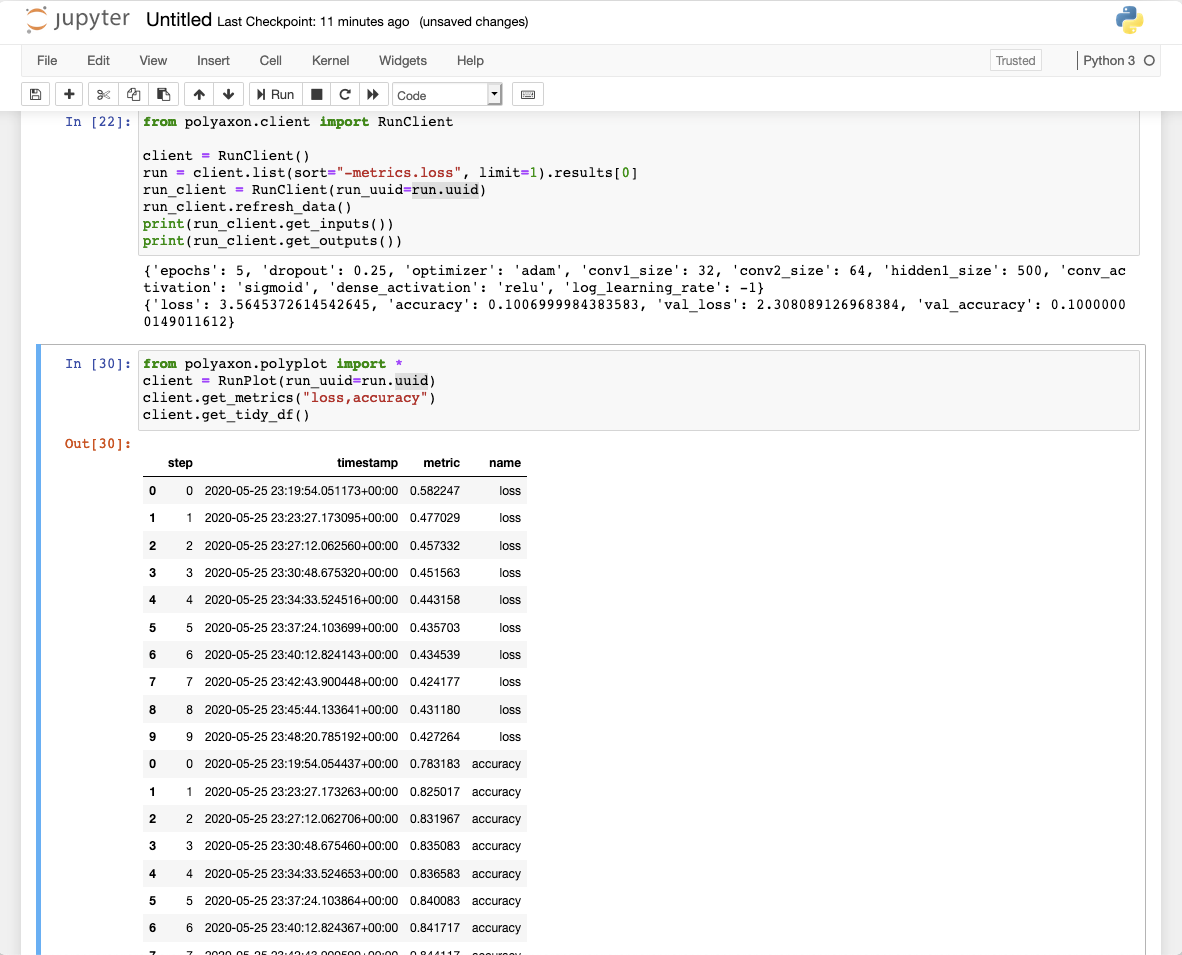
Task: Click the kernel idle indicator circle
Action: [x=1149, y=60]
